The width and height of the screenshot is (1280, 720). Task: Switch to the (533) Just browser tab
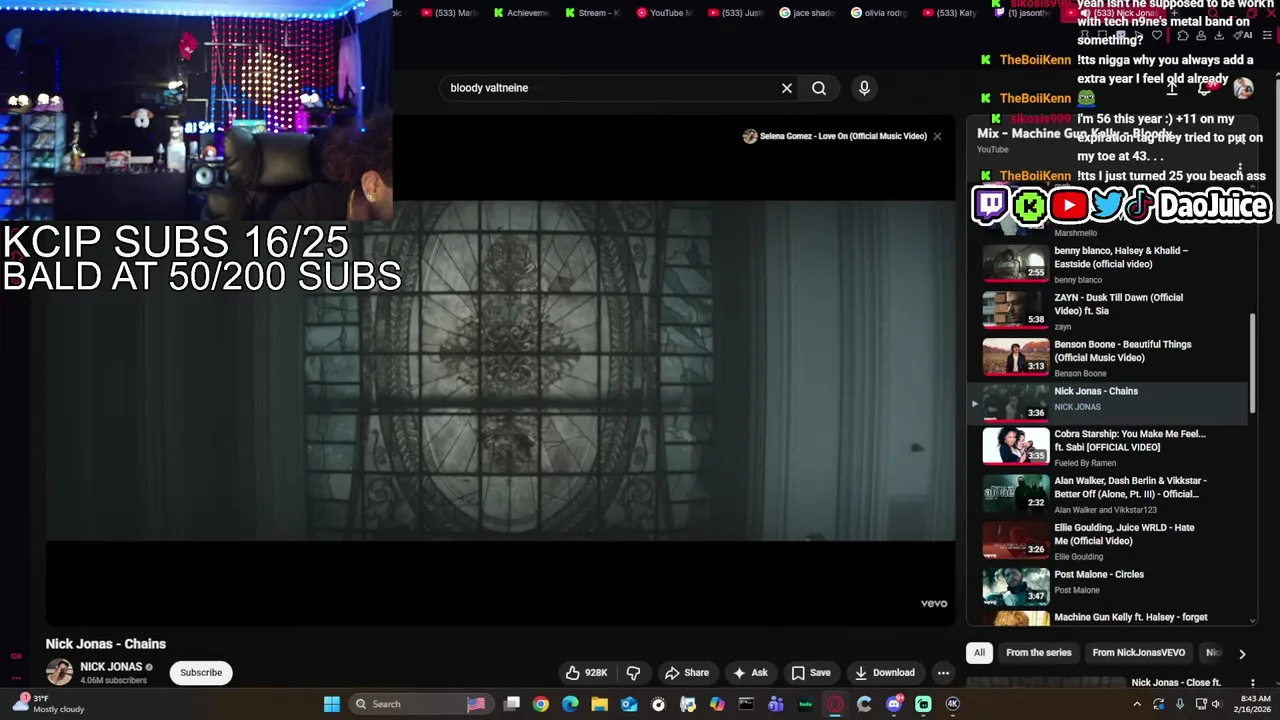(x=736, y=13)
